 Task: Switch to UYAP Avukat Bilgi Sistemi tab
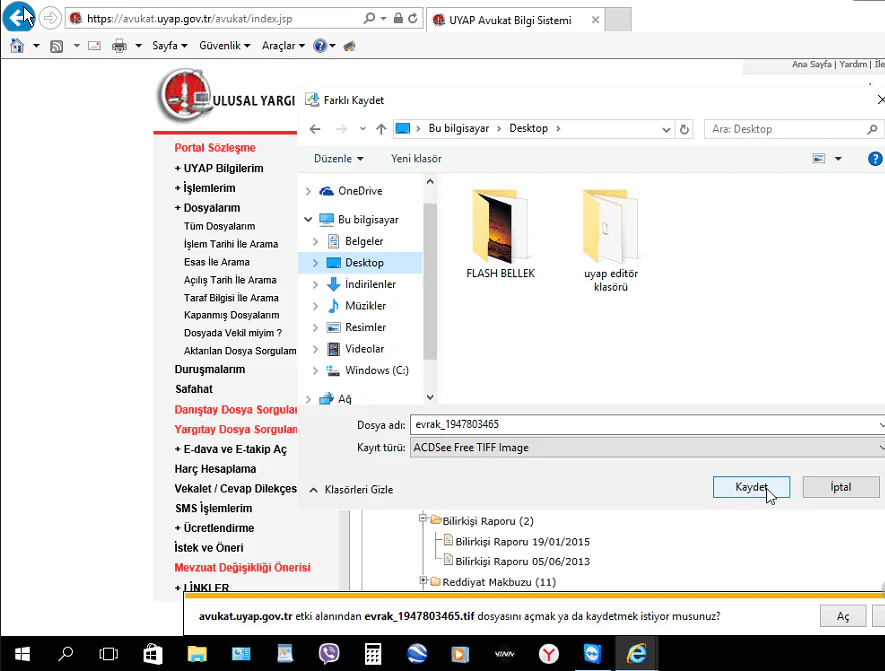pos(510,20)
